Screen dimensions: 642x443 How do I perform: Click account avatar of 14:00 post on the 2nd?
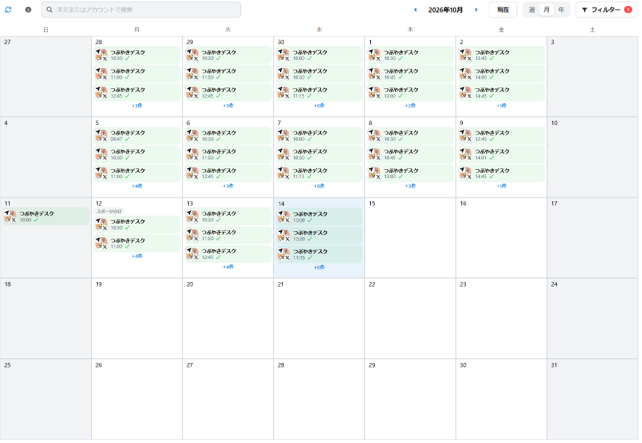(466, 74)
